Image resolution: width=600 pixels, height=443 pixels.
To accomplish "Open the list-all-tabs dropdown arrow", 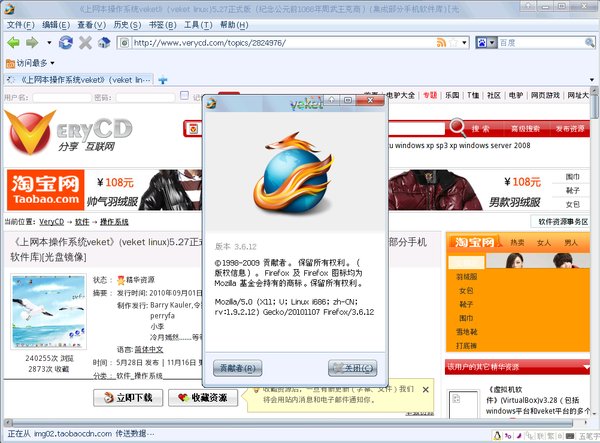I will 592,80.
